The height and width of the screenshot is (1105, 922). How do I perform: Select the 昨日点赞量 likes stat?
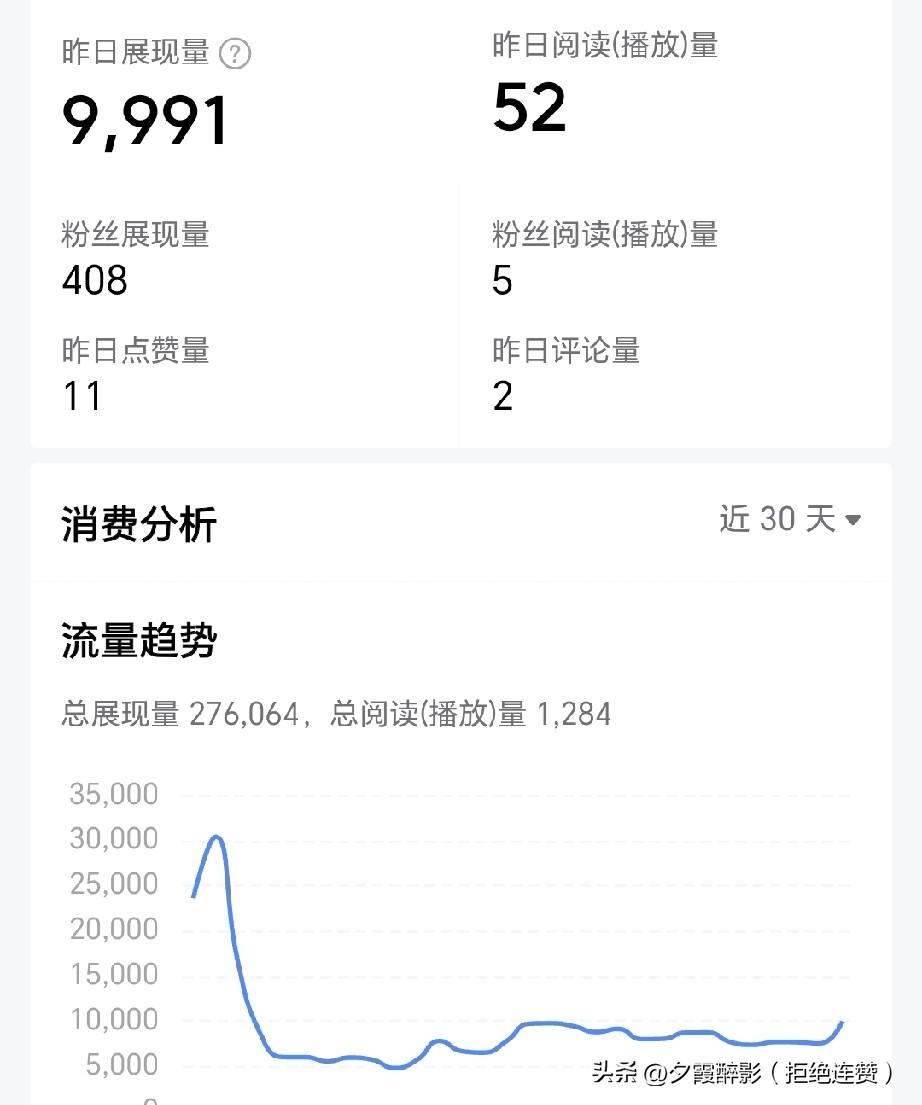coord(133,351)
